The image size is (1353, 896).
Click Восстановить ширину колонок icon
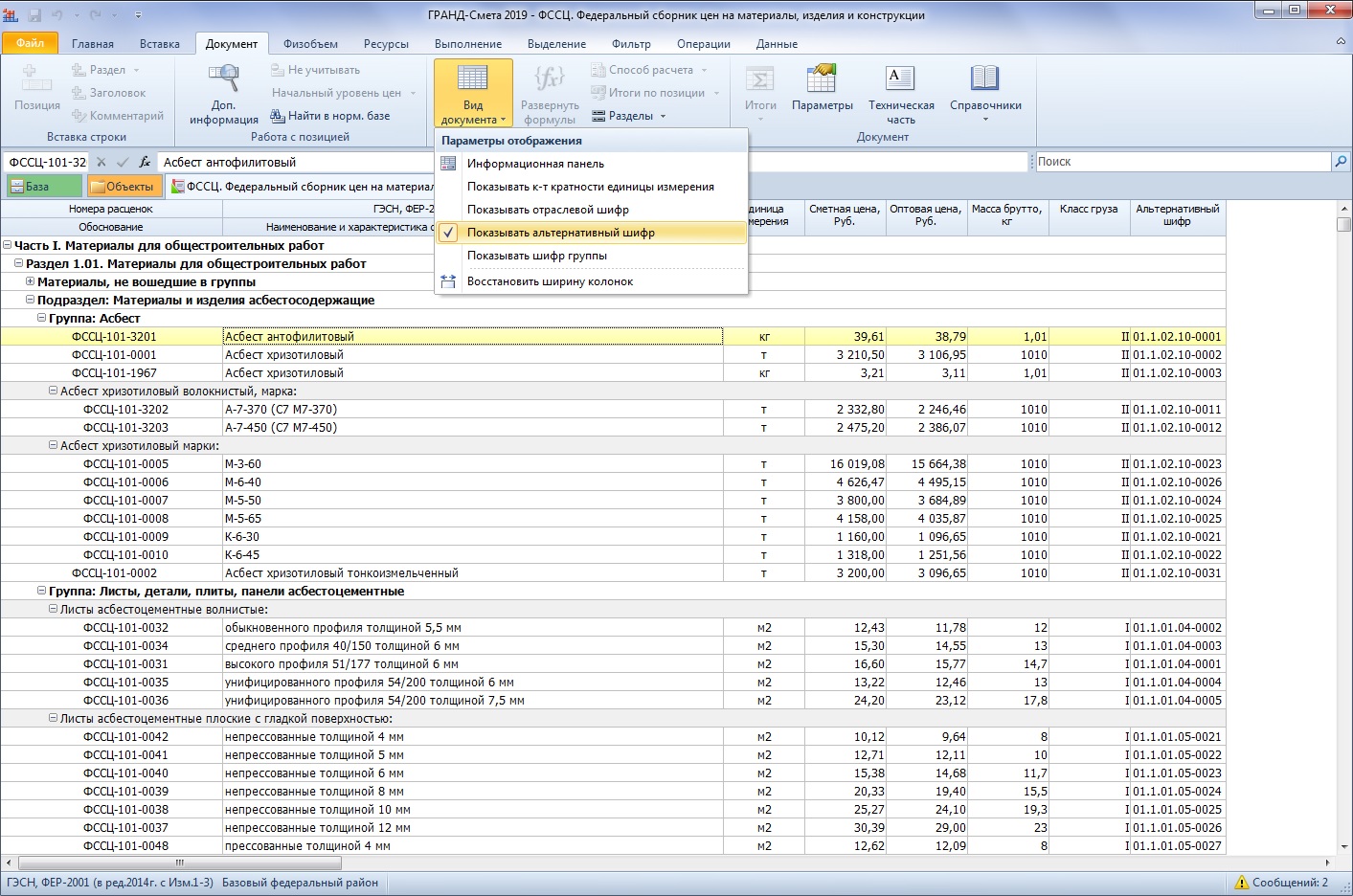tap(448, 281)
